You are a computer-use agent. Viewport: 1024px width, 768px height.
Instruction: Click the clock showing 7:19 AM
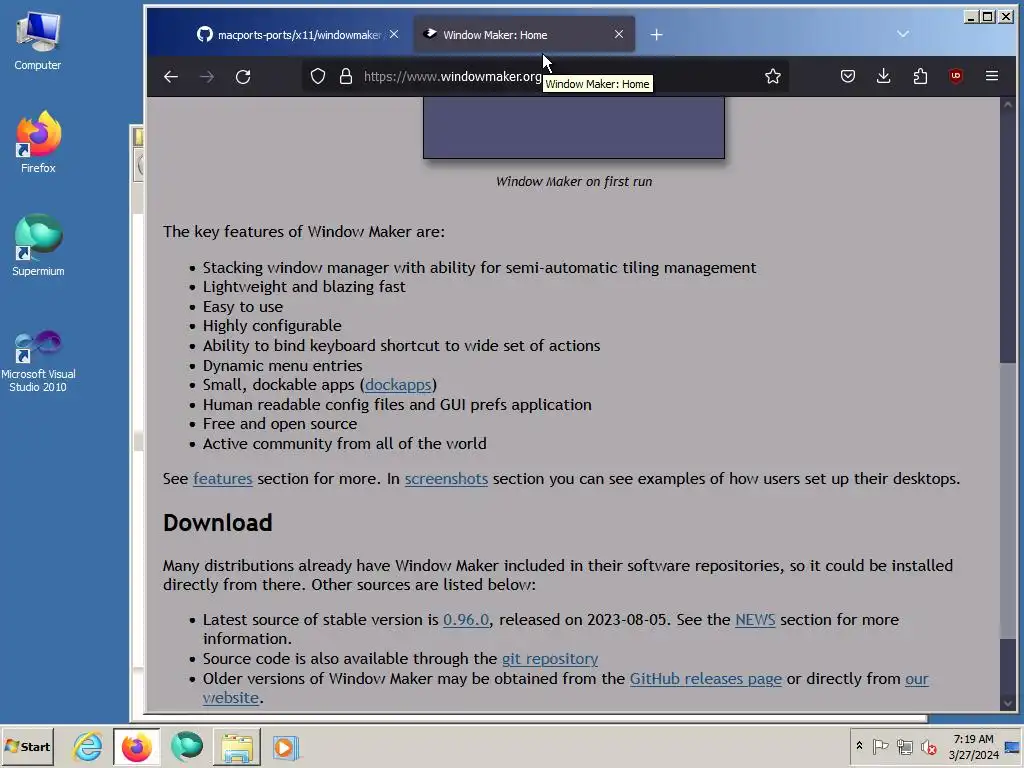(973, 746)
